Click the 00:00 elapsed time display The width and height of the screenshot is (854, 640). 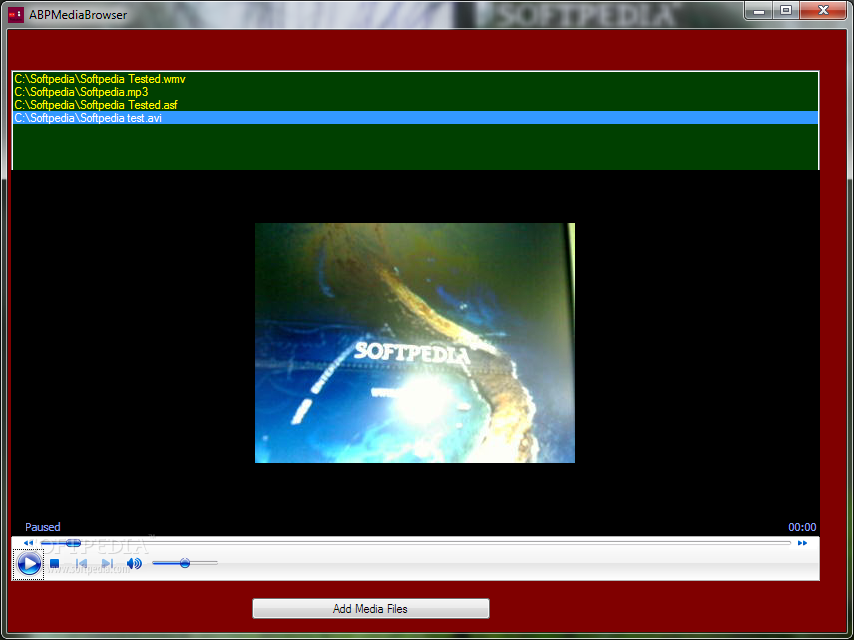pos(802,527)
